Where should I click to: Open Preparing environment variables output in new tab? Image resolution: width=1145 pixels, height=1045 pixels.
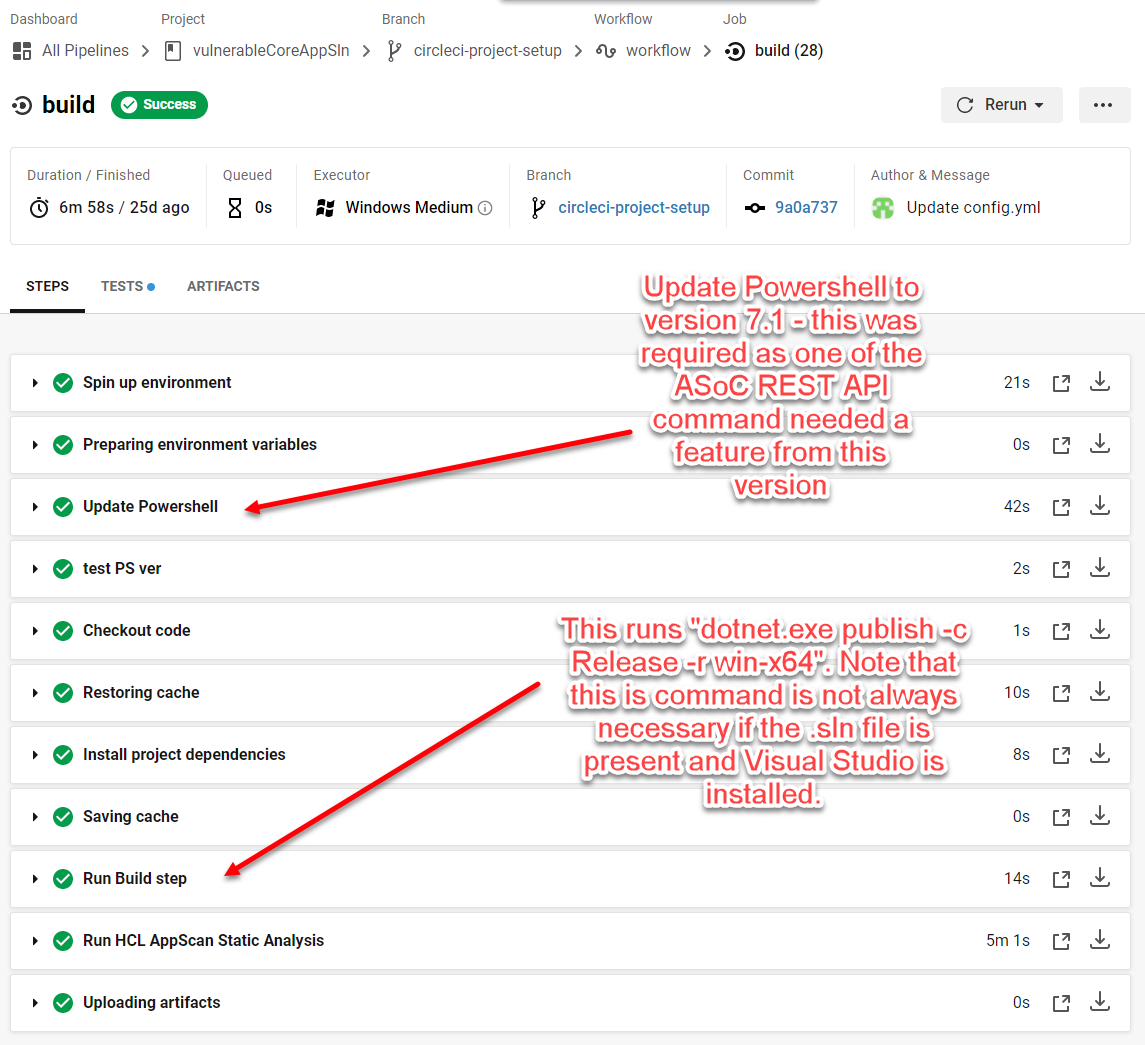1061,445
